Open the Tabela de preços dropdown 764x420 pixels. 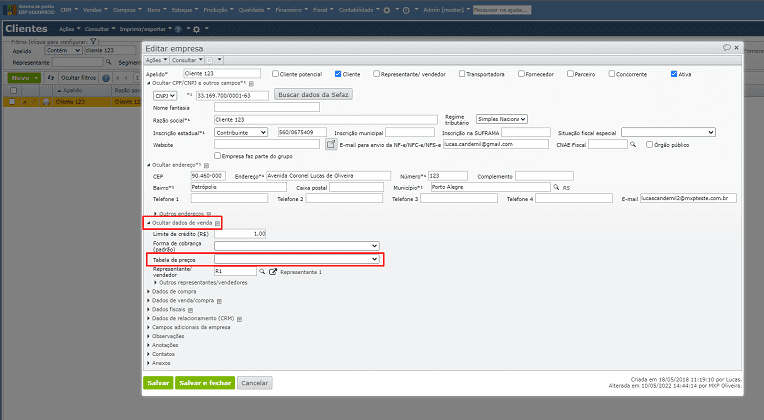tap(297, 259)
